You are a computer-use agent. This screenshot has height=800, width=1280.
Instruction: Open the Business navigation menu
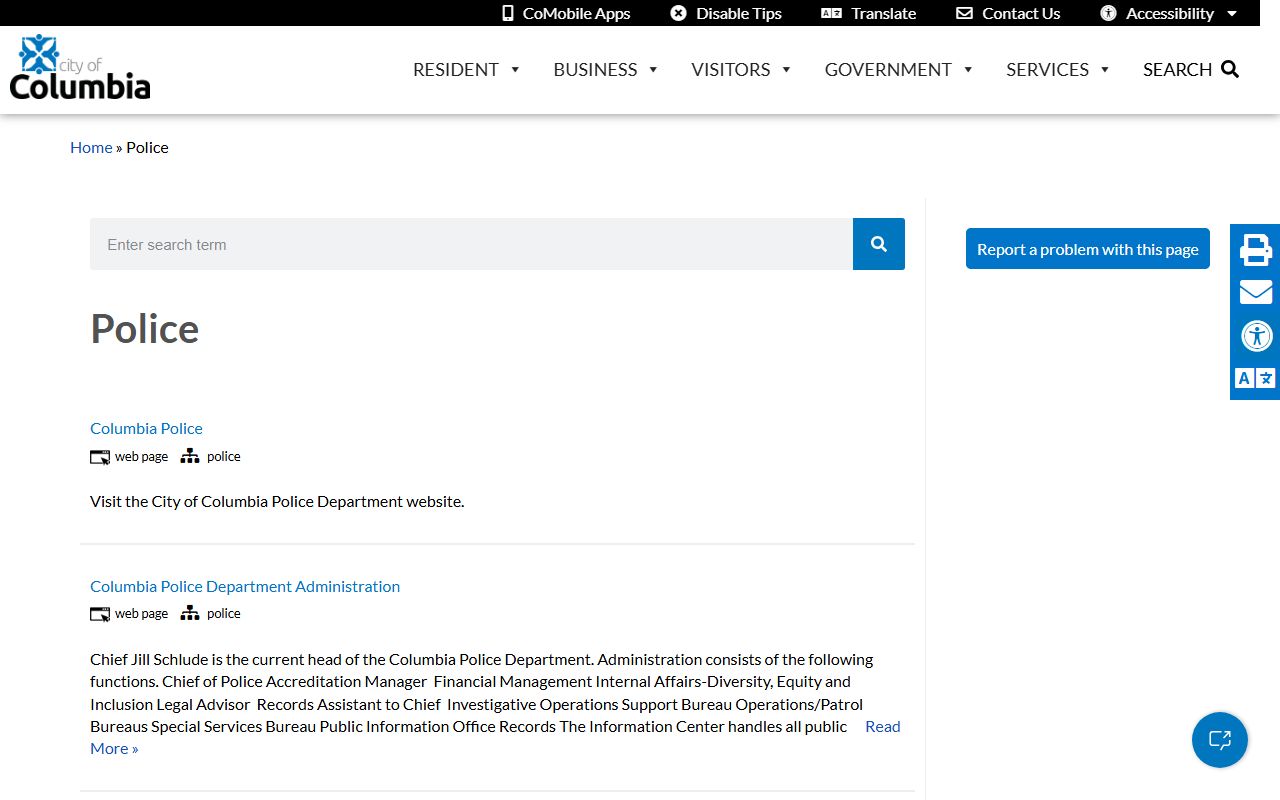605,69
